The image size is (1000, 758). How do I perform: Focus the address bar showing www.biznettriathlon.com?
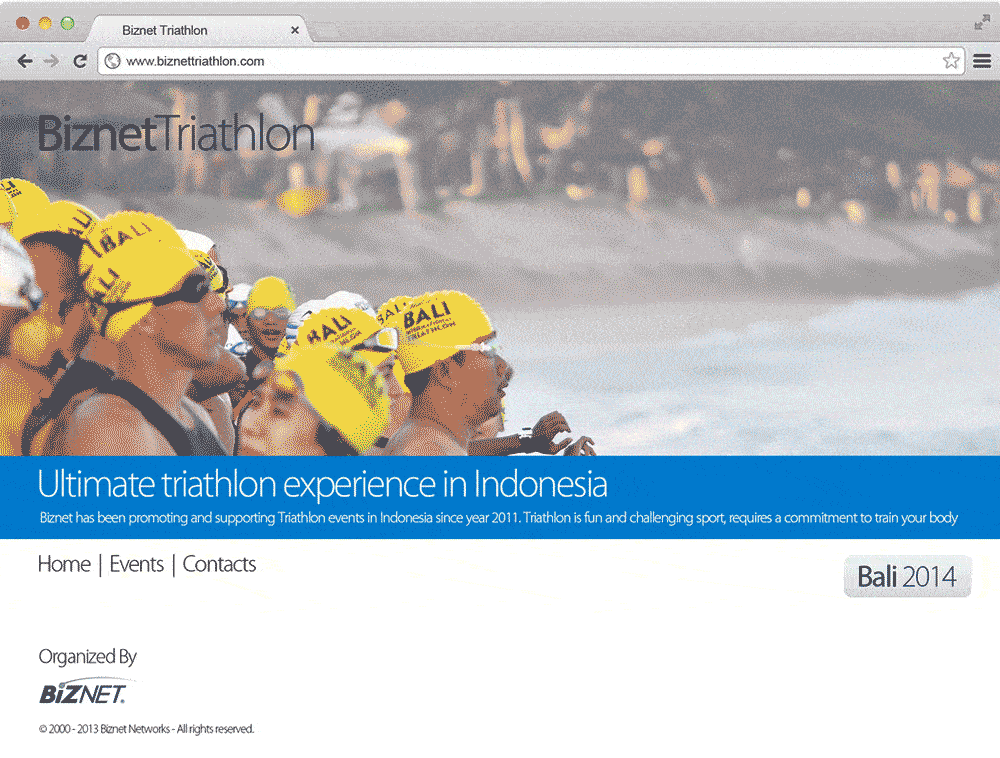tap(529, 61)
